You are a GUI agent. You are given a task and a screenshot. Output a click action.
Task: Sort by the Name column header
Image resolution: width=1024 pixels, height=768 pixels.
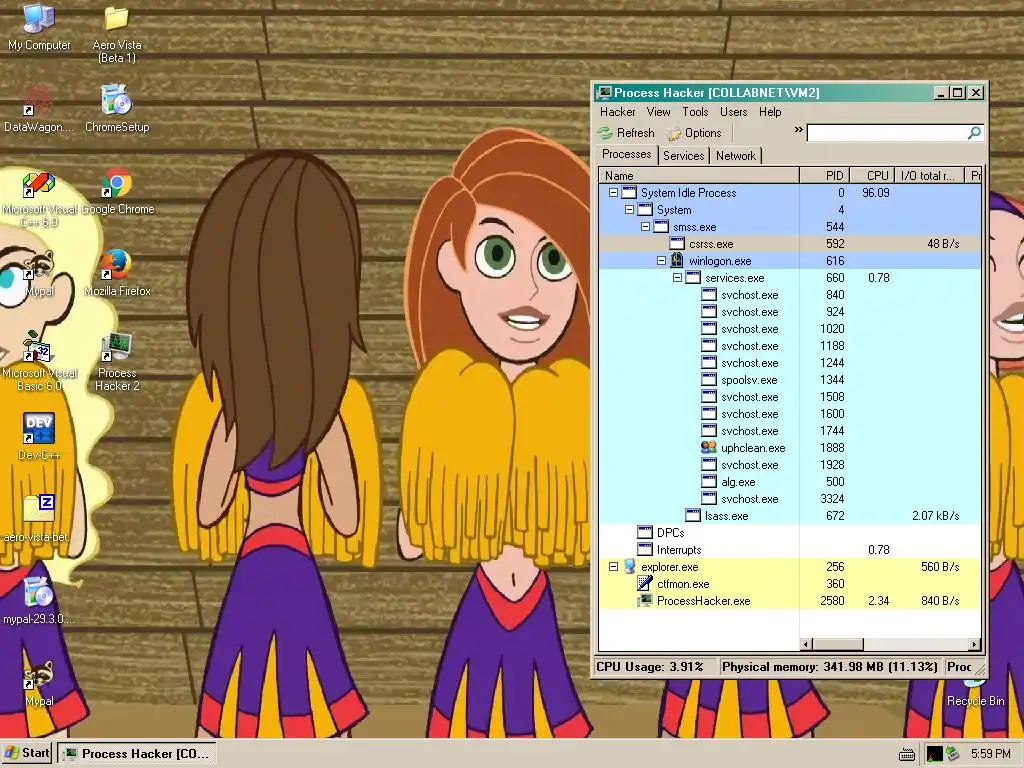(699, 175)
